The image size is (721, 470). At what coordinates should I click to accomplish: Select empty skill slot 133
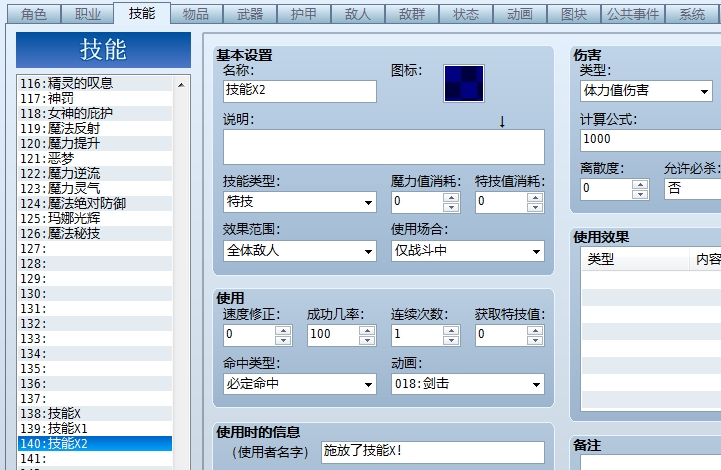tap(95, 338)
